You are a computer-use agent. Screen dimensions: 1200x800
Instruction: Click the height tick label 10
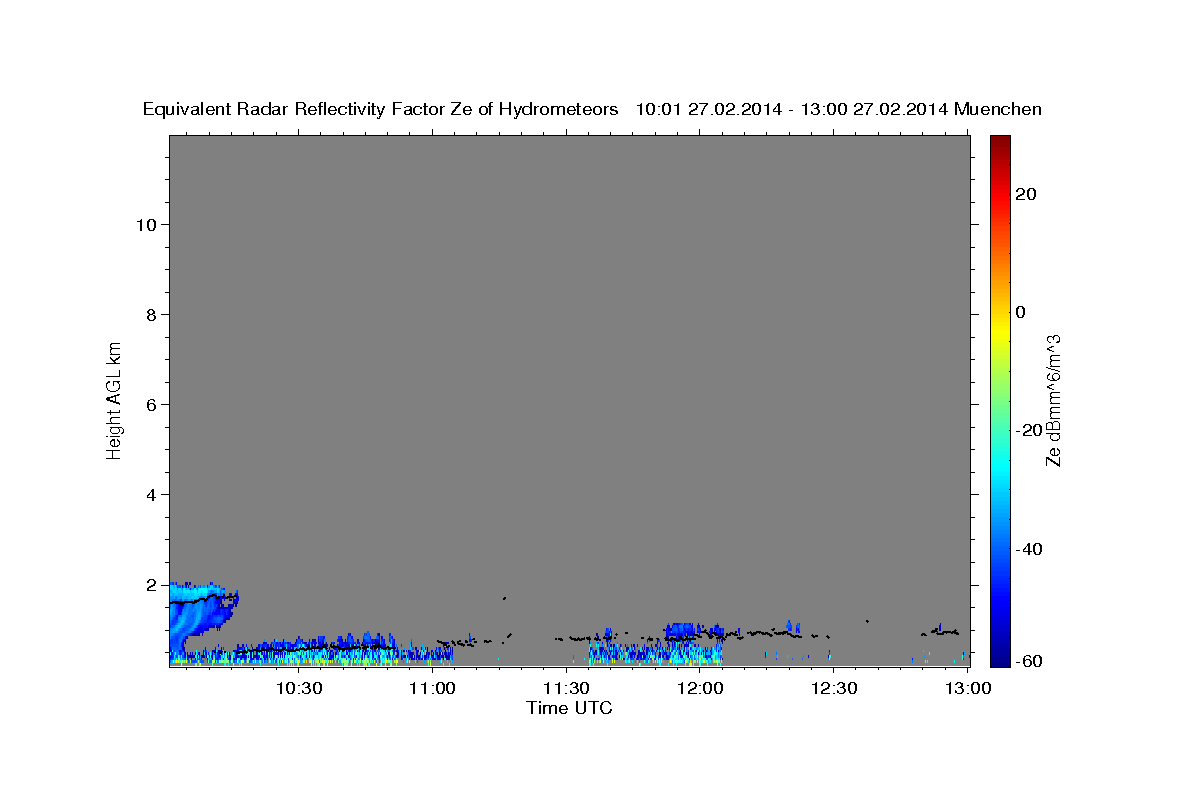[x=148, y=225]
